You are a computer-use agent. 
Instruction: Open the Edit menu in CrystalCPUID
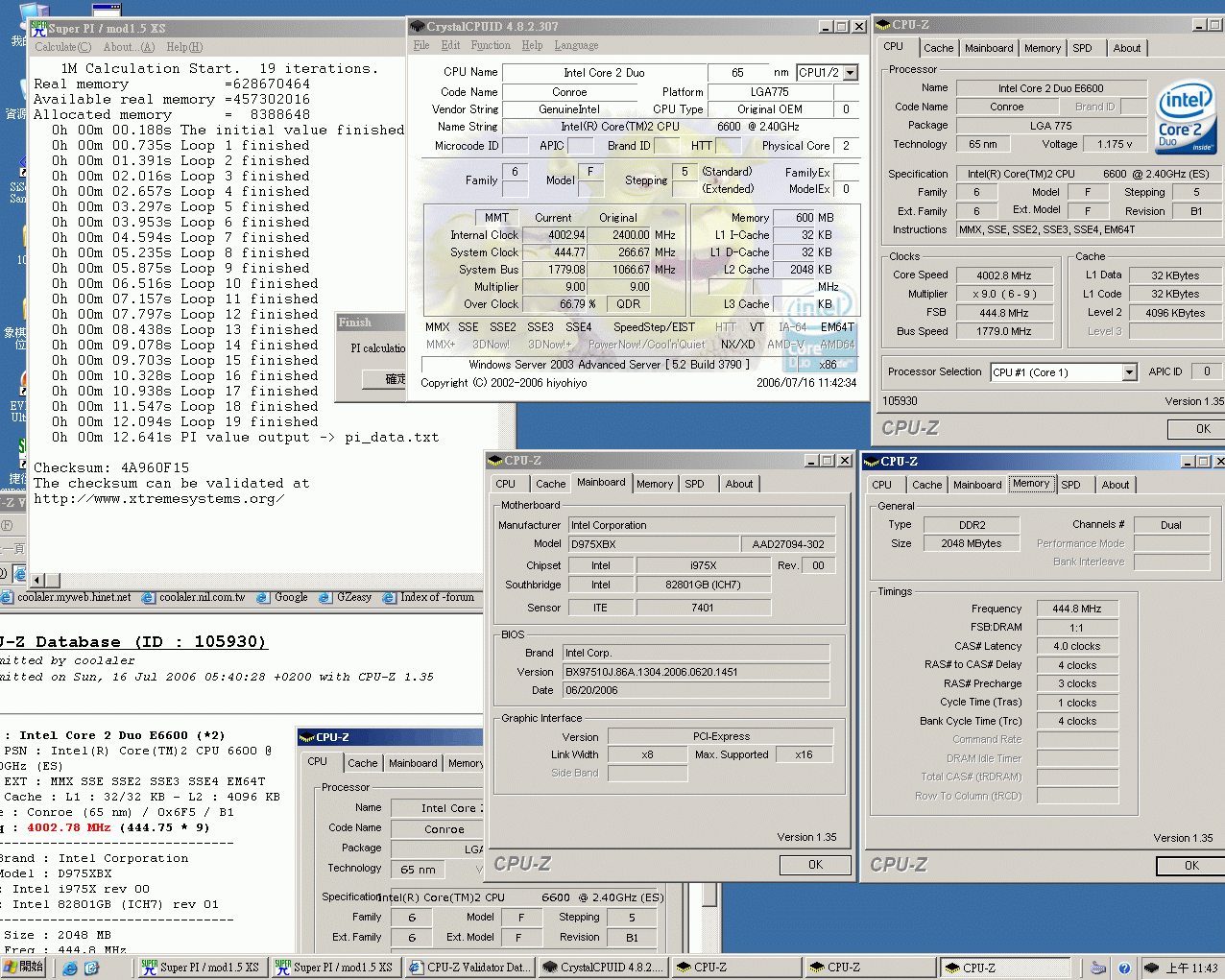[451, 45]
